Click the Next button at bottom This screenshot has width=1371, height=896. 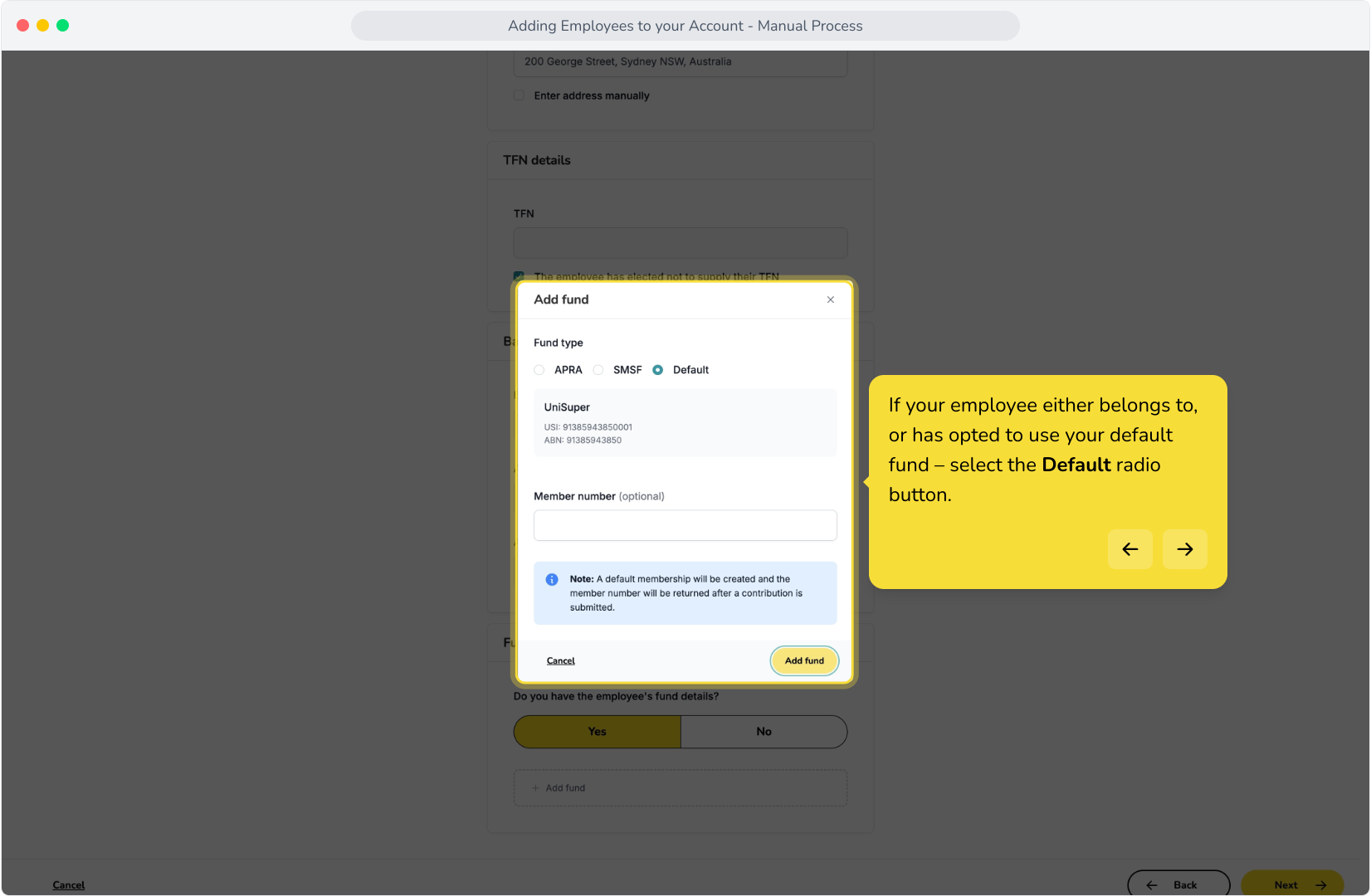1292,884
